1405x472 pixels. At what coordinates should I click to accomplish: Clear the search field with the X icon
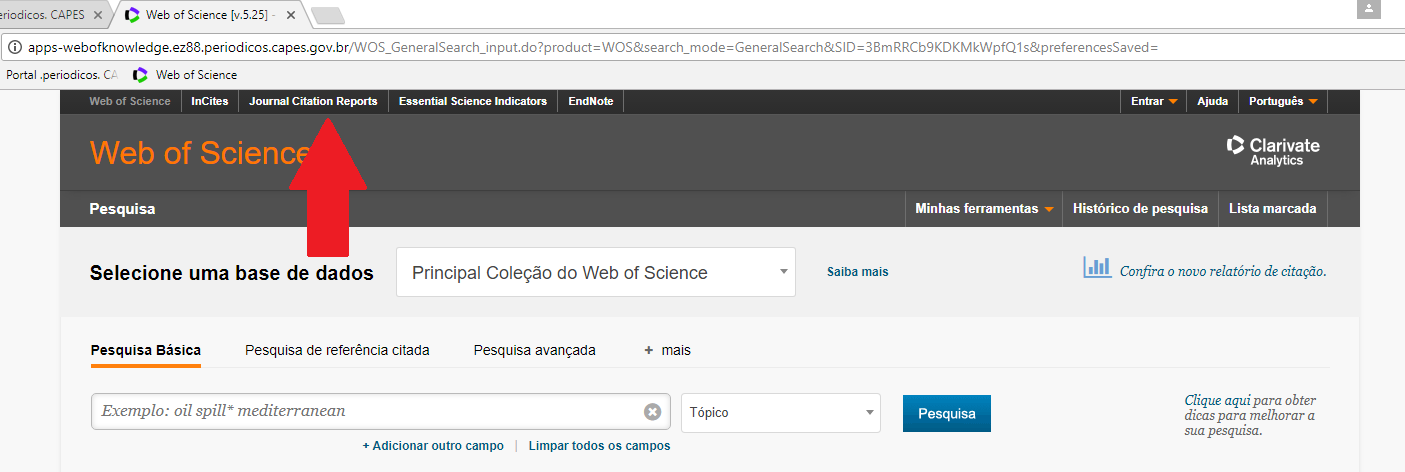(652, 412)
